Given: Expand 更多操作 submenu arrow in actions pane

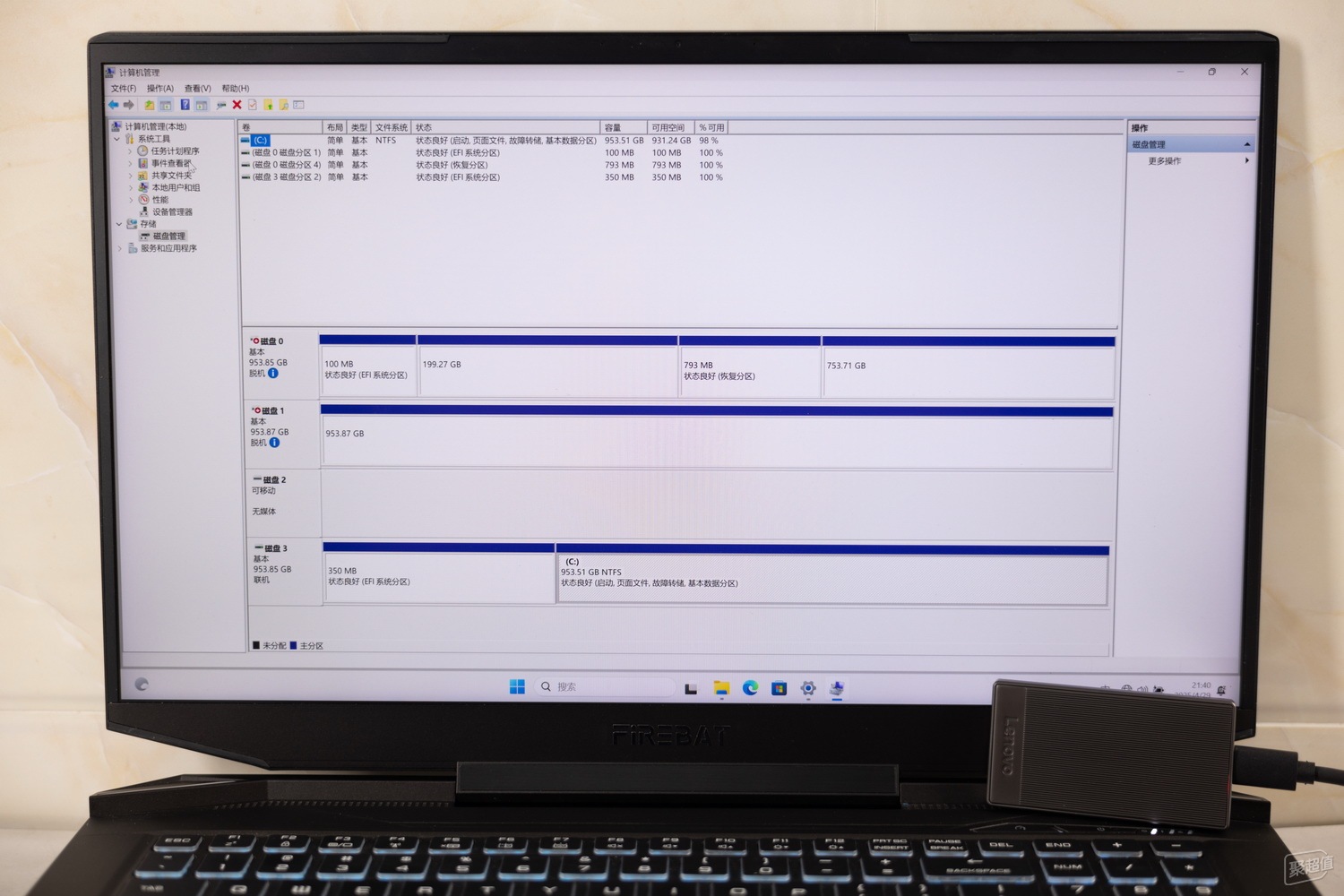Looking at the screenshot, I should tap(1247, 160).
